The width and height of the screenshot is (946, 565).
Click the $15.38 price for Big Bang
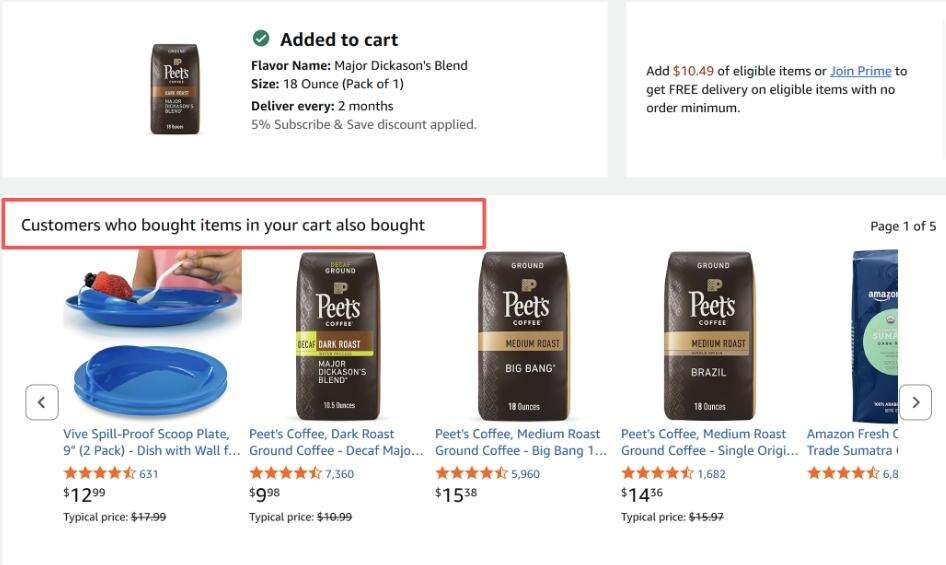click(456, 494)
